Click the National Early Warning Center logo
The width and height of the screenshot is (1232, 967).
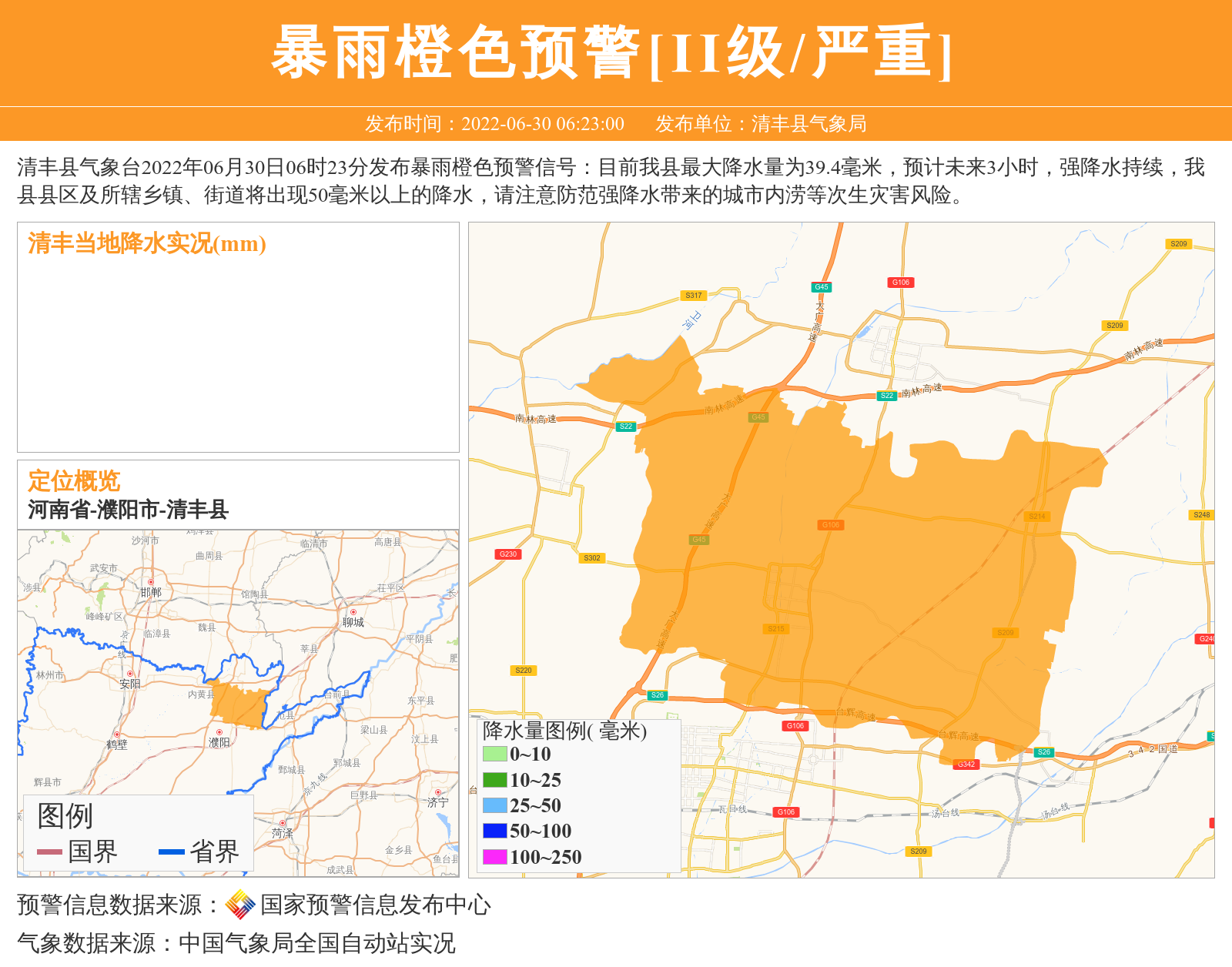point(240,905)
